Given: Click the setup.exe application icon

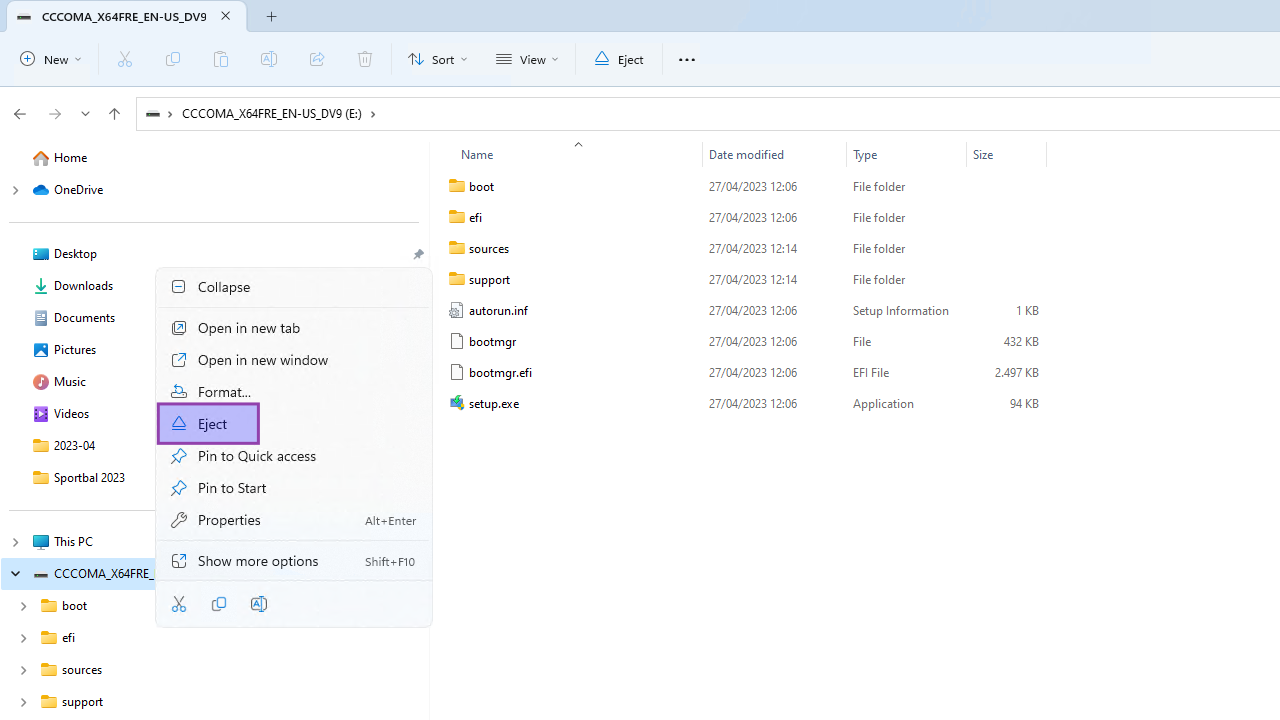Looking at the screenshot, I should point(457,403).
